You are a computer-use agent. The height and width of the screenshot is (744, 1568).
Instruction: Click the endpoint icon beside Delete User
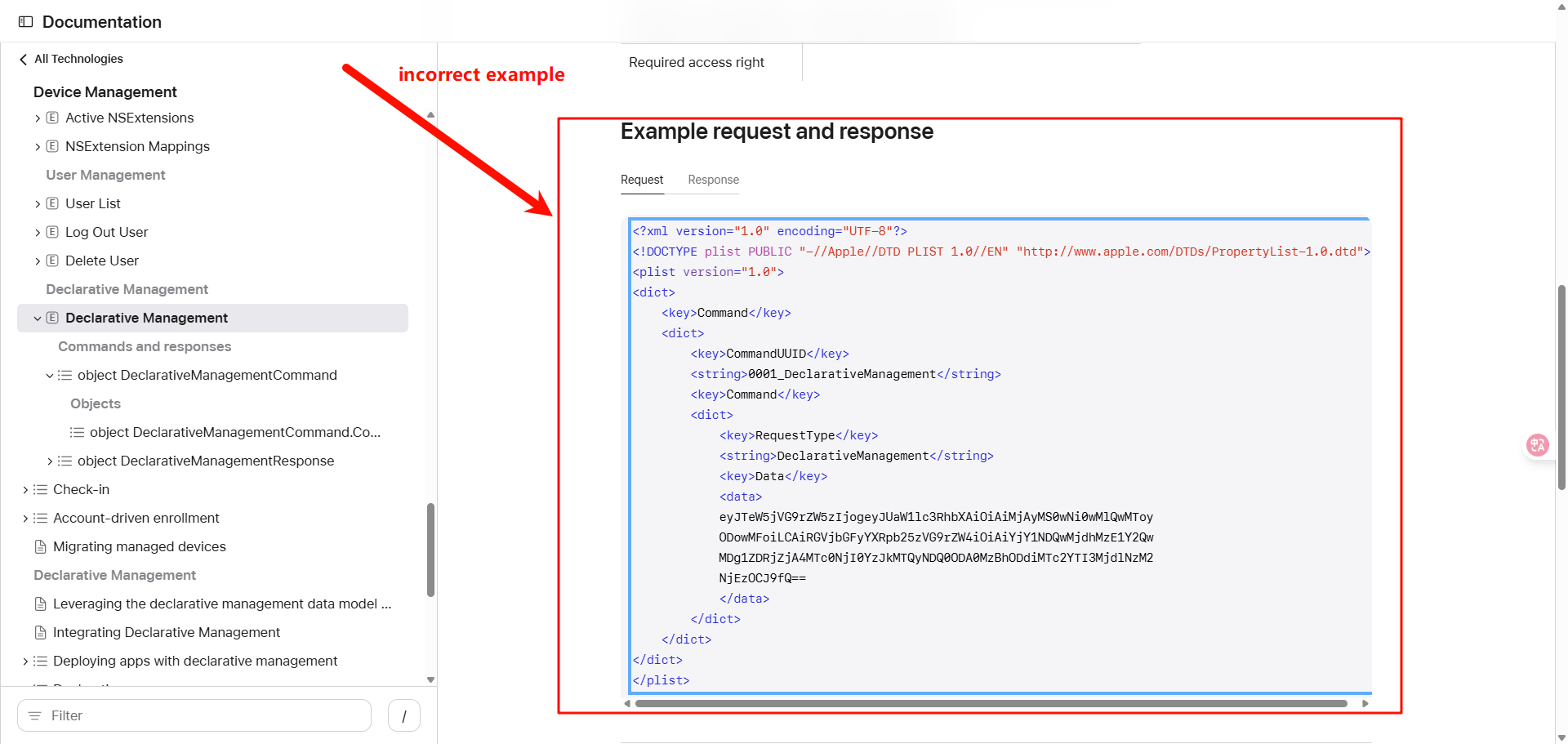point(52,261)
